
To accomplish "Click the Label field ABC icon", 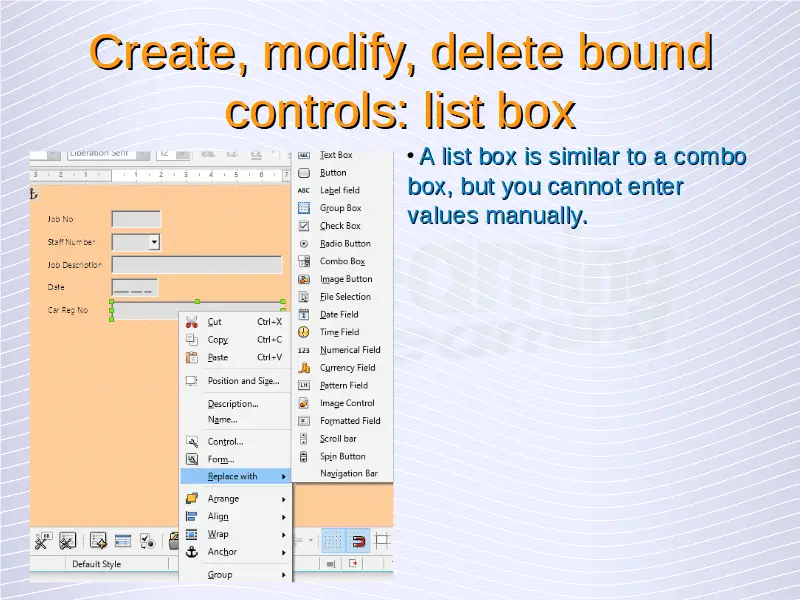I will click(x=304, y=190).
